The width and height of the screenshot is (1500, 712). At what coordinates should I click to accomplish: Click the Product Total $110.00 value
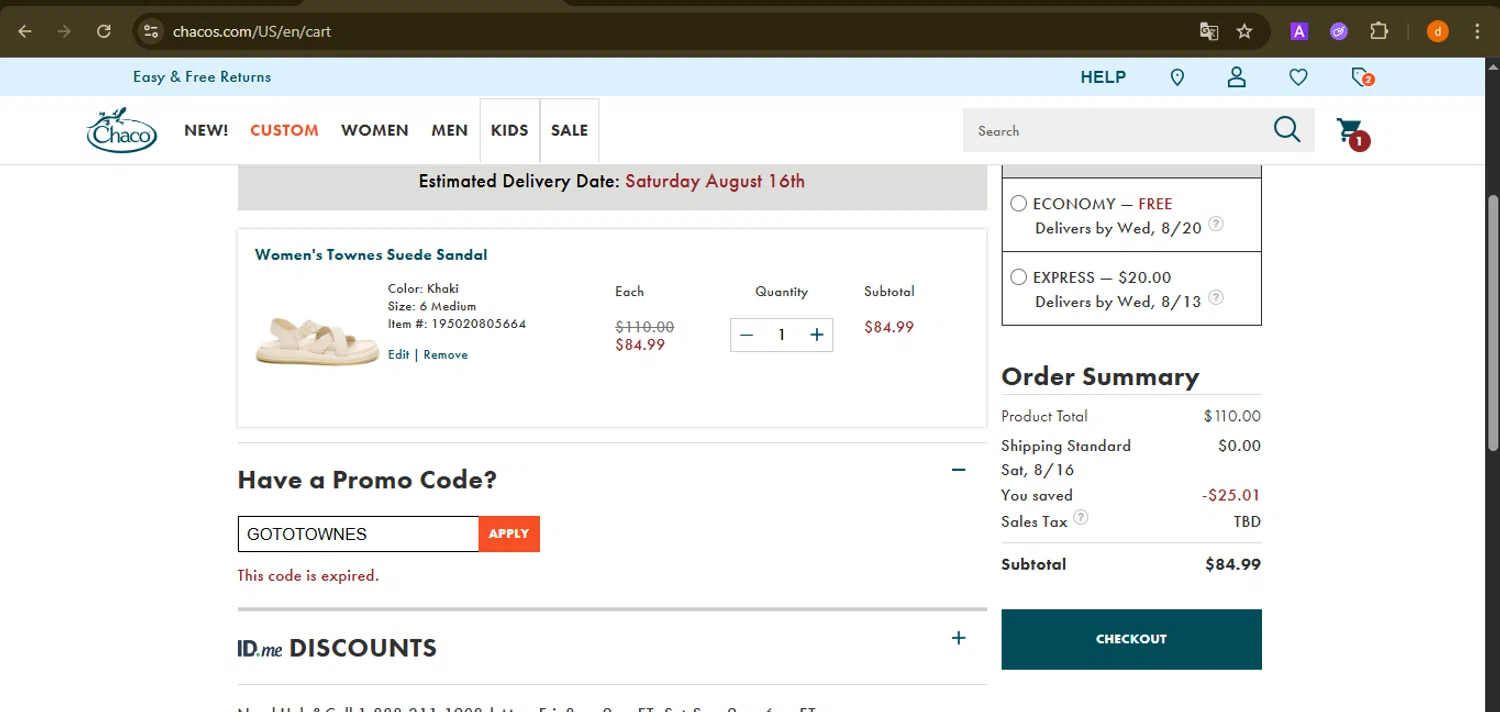[x=1232, y=416]
